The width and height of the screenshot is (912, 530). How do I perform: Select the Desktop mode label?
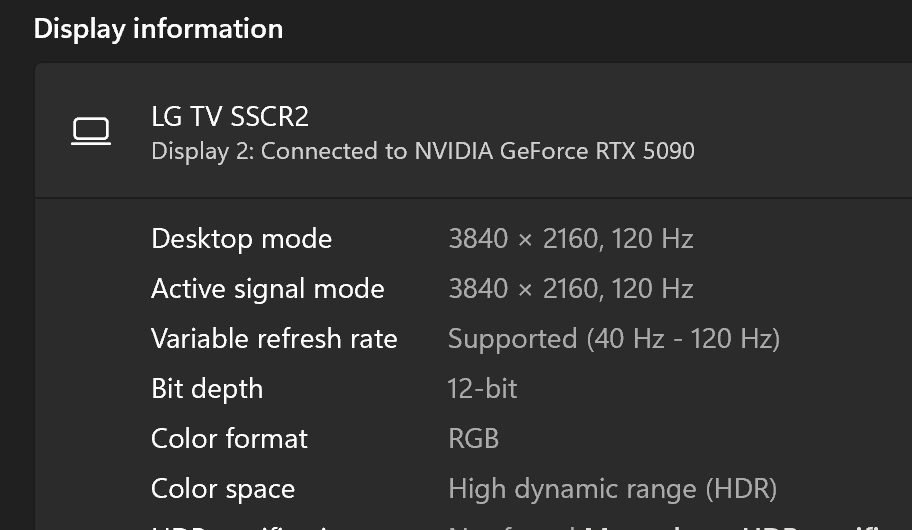[241, 239]
